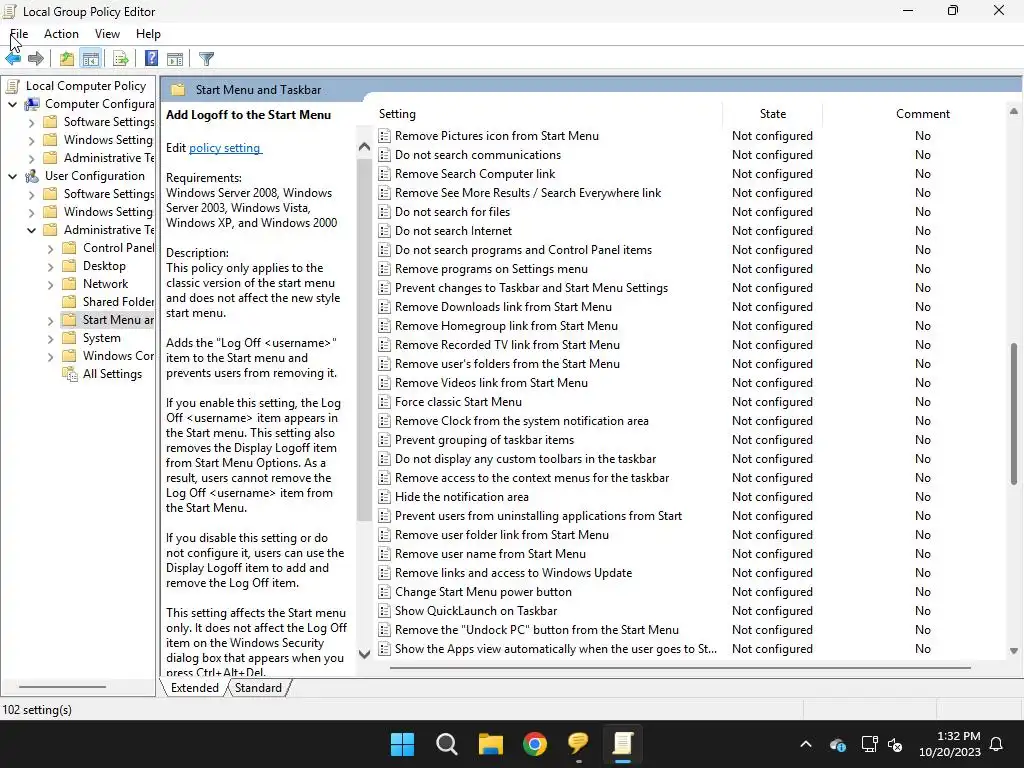
Task: Click the icon beside Force classic Start Menu
Action: point(385,402)
